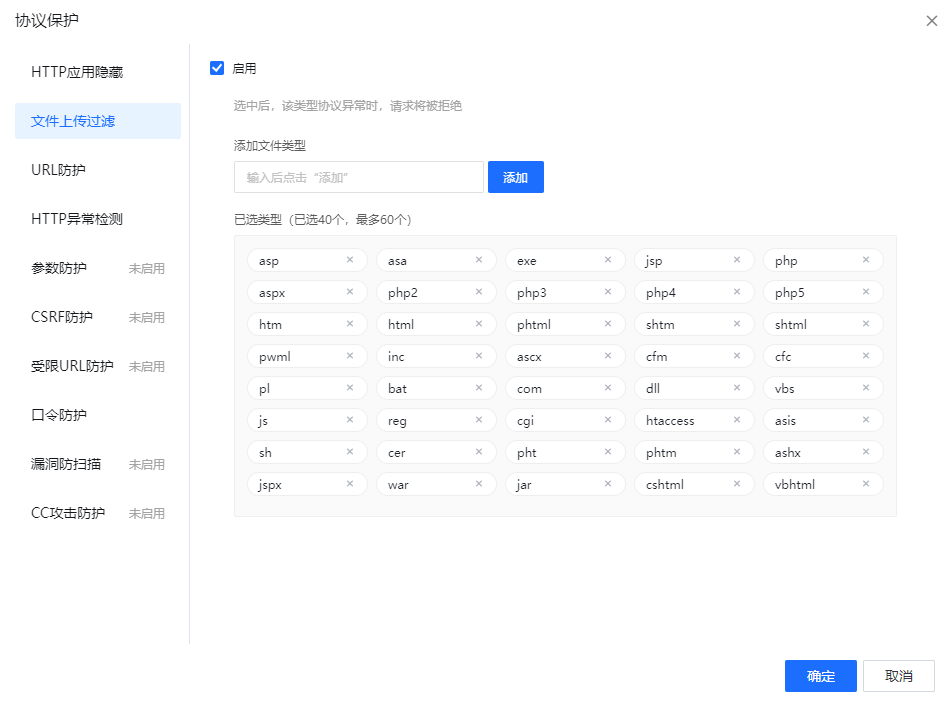Remove the vbs file type tag

pyautogui.click(x=866, y=388)
